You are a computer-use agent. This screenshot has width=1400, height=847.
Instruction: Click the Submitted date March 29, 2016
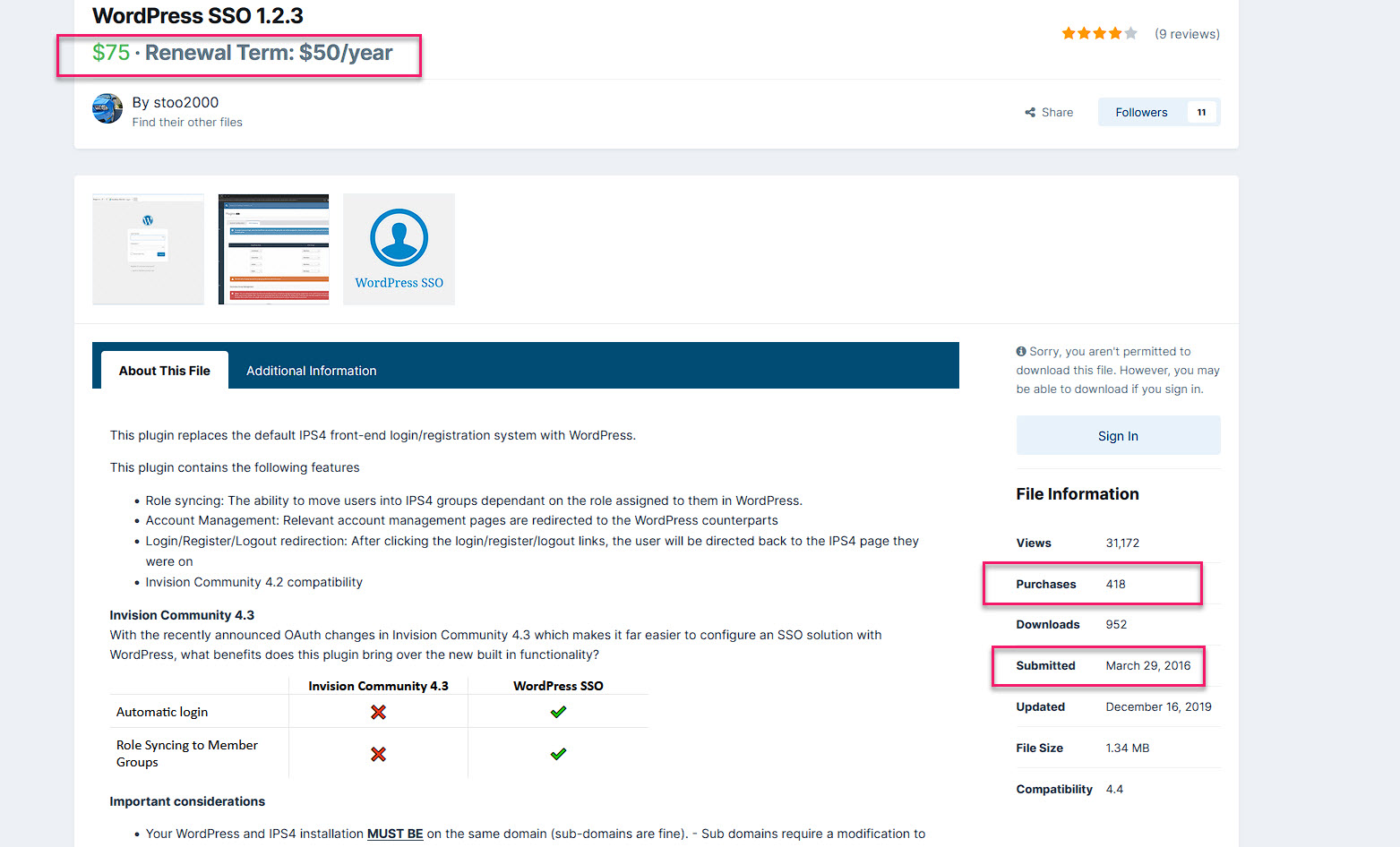pos(1148,666)
